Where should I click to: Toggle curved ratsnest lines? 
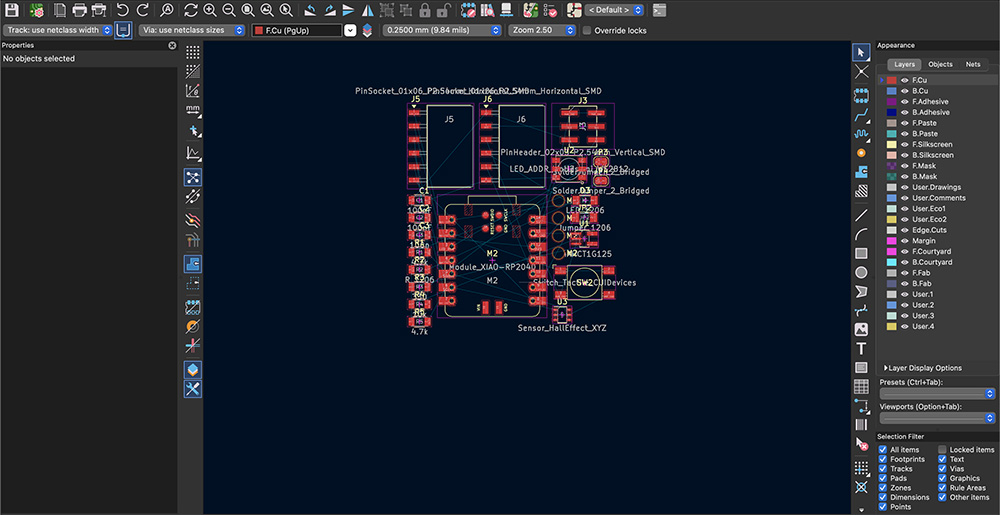[193, 196]
